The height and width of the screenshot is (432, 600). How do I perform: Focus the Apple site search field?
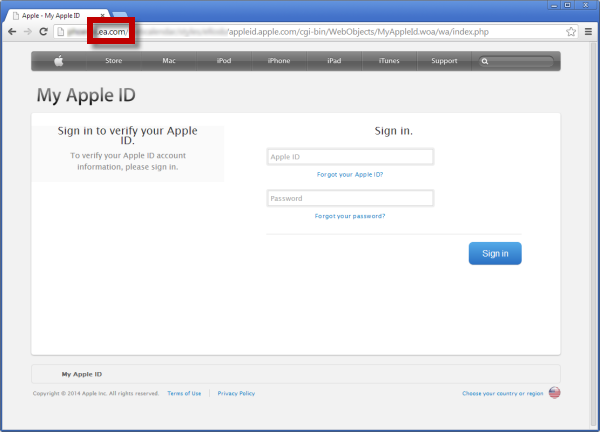pos(516,61)
